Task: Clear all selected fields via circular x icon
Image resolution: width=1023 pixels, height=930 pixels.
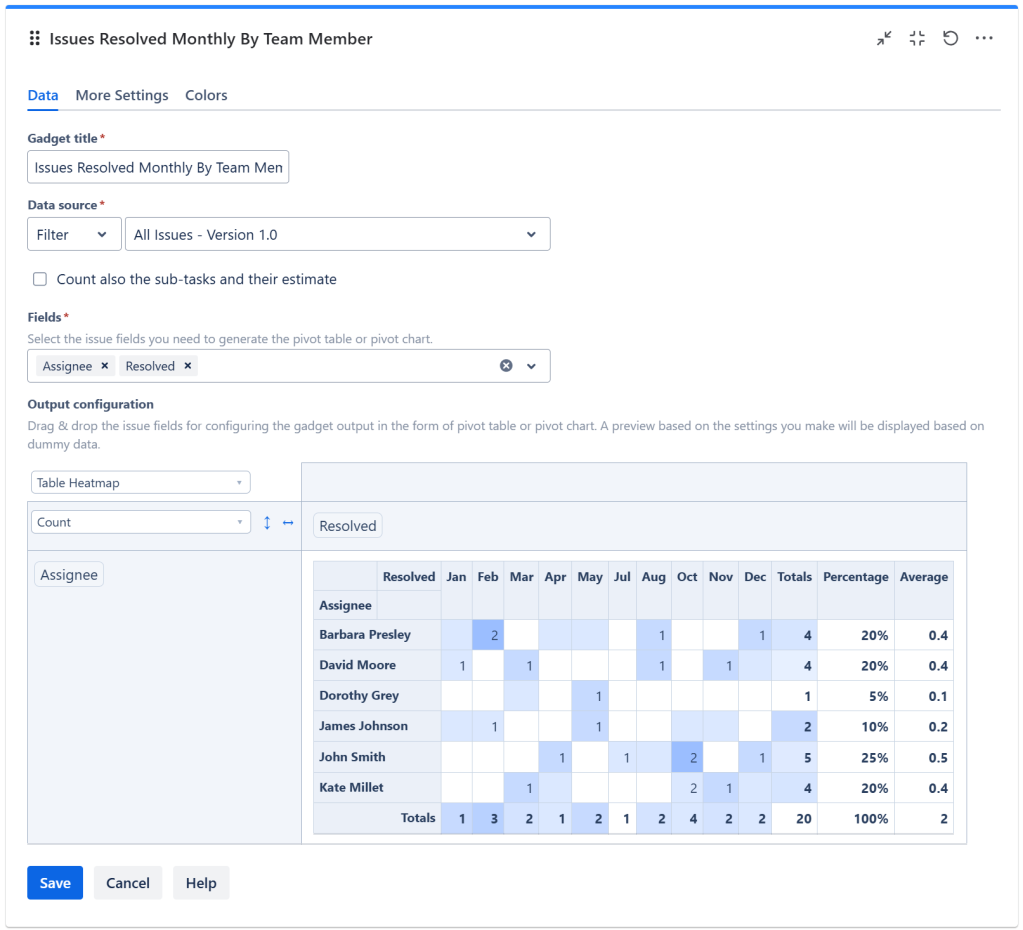Action: 506,366
